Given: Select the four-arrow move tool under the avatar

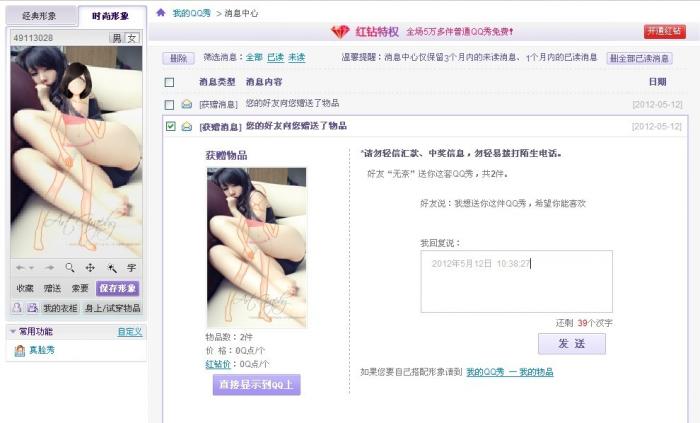Looking at the screenshot, I should tap(90, 267).
